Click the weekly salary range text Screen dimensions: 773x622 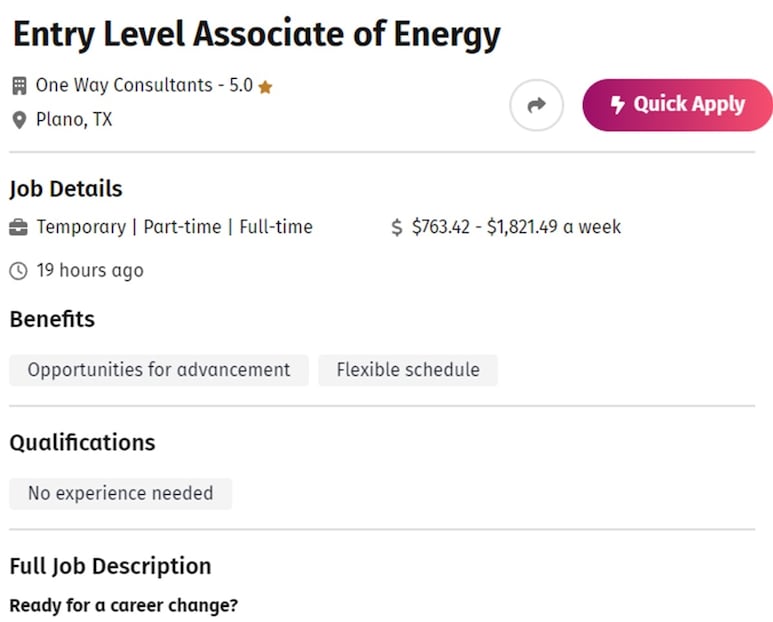pos(517,227)
